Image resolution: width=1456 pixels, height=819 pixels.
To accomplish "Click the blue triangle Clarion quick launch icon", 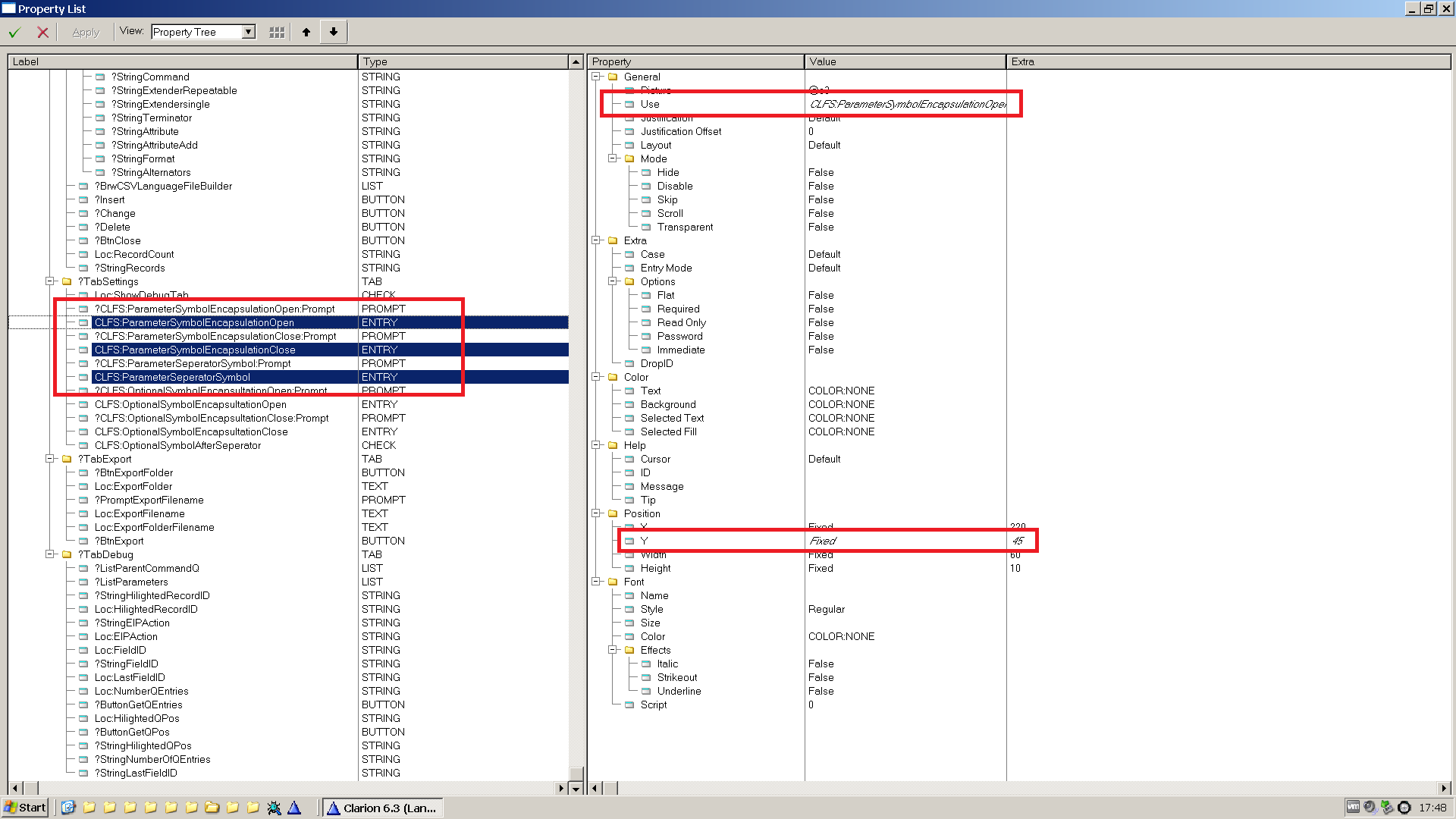I will click(294, 808).
